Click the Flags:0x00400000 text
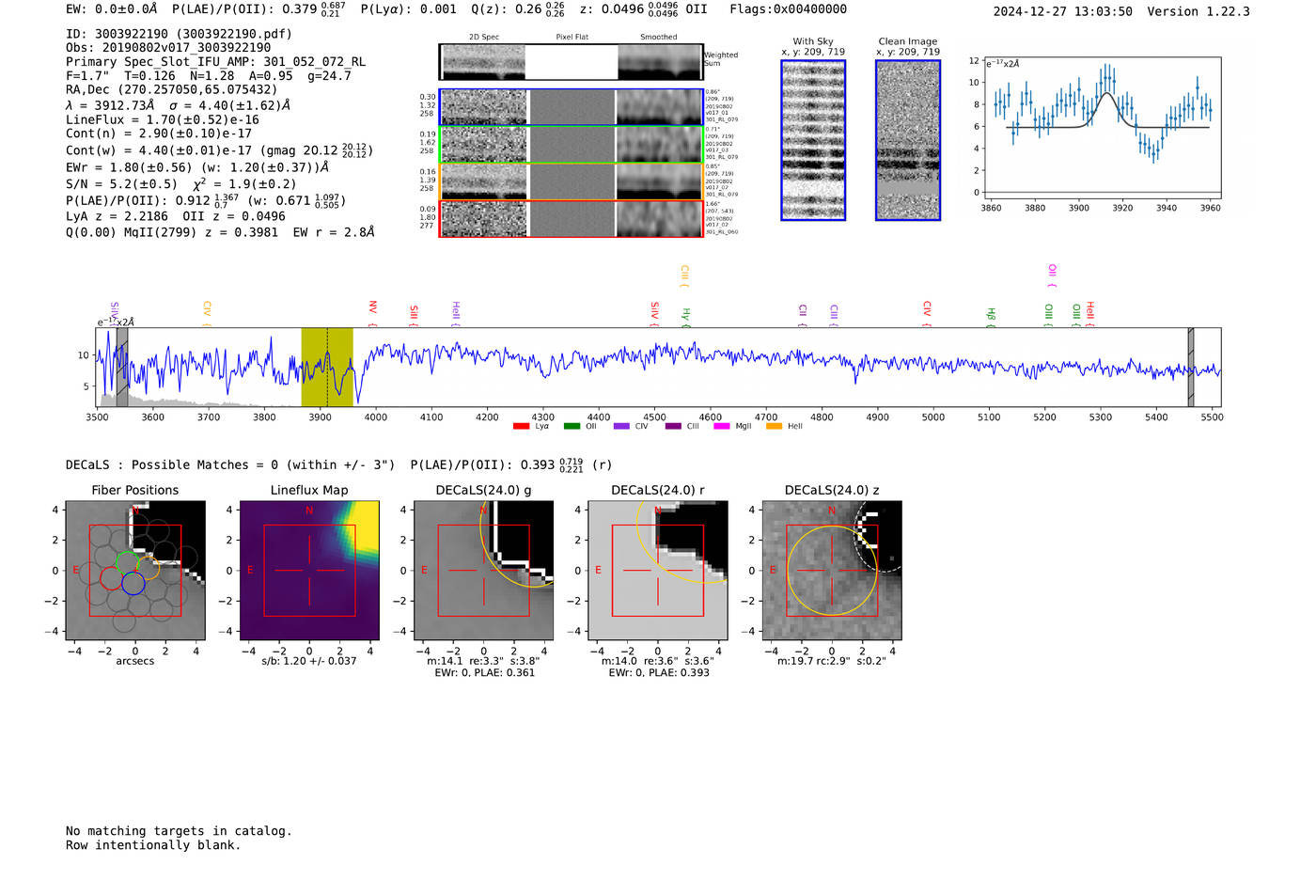Image resolution: width=1316 pixels, height=896 pixels. [x=788, y=9]
